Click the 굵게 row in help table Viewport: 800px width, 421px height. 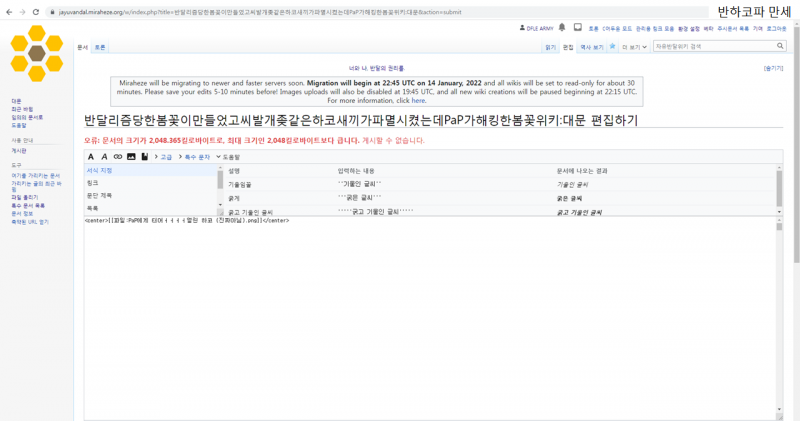coord(500,198)
